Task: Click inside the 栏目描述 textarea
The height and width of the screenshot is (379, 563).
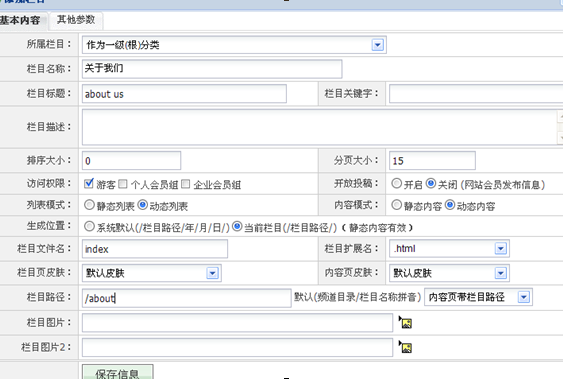Action: [x=320, y=127]
